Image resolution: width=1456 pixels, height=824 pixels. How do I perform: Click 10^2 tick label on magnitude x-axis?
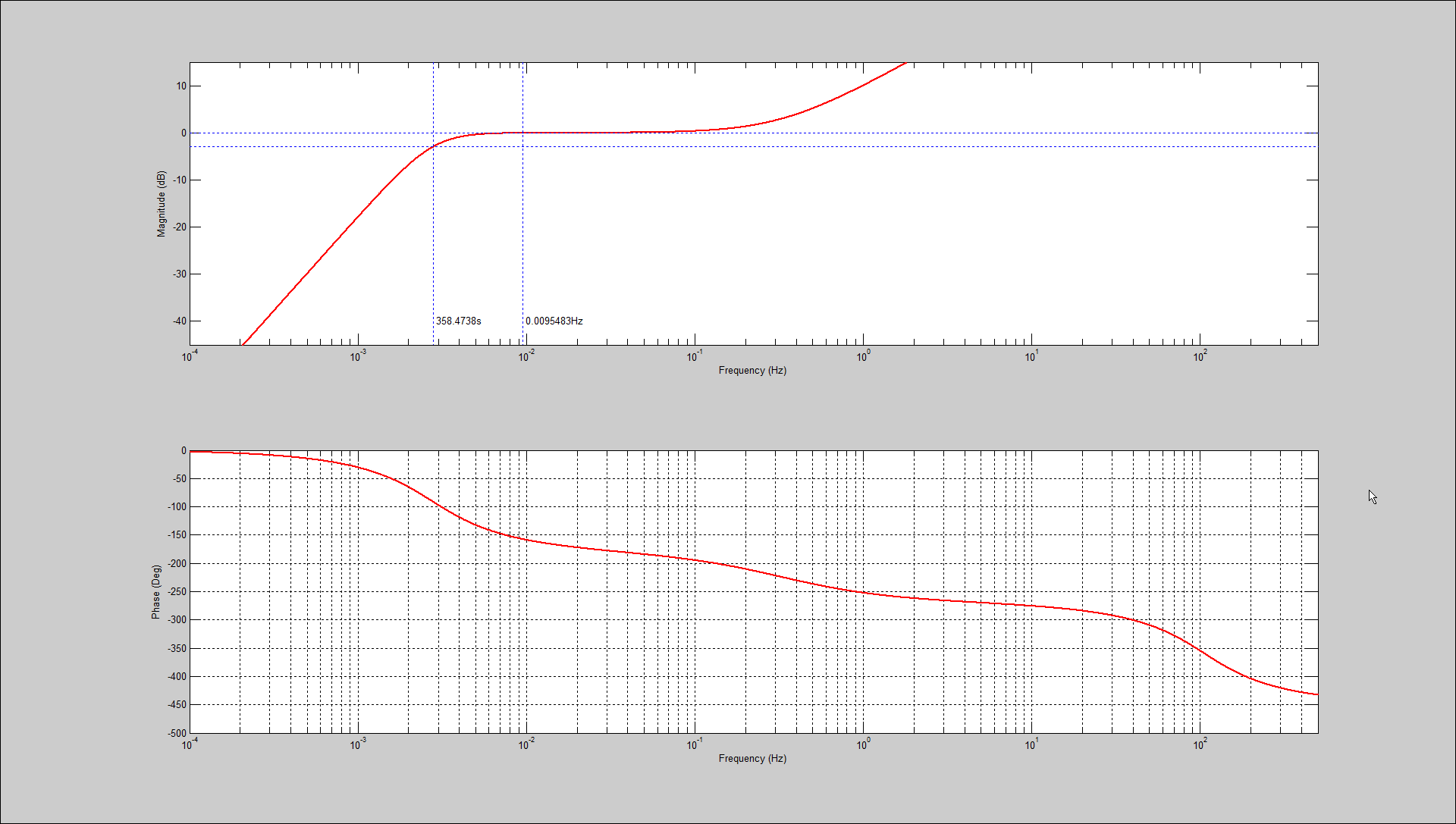click(1200, 356)
